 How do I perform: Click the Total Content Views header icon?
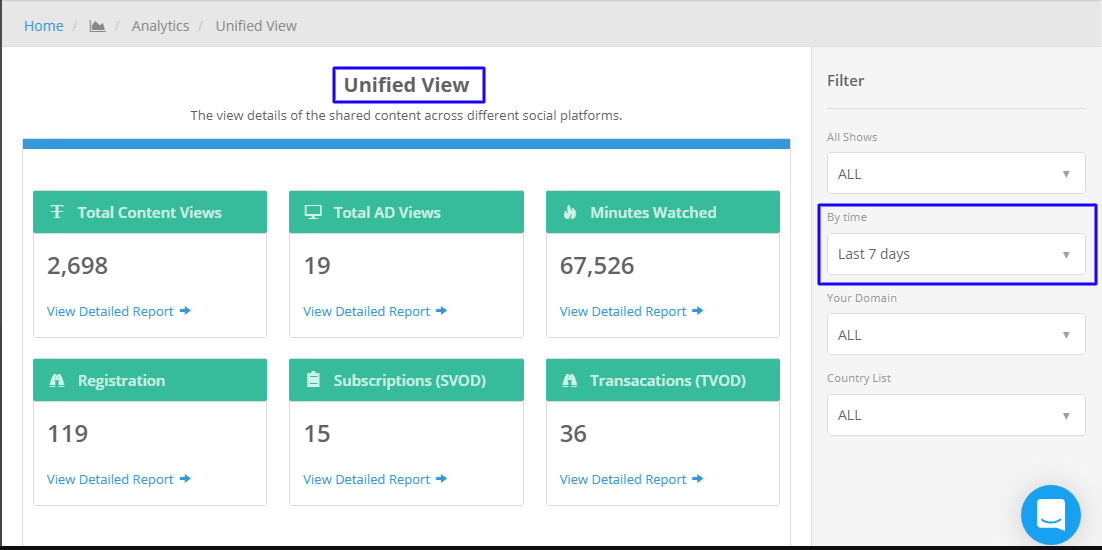click(x=57, y=212)
